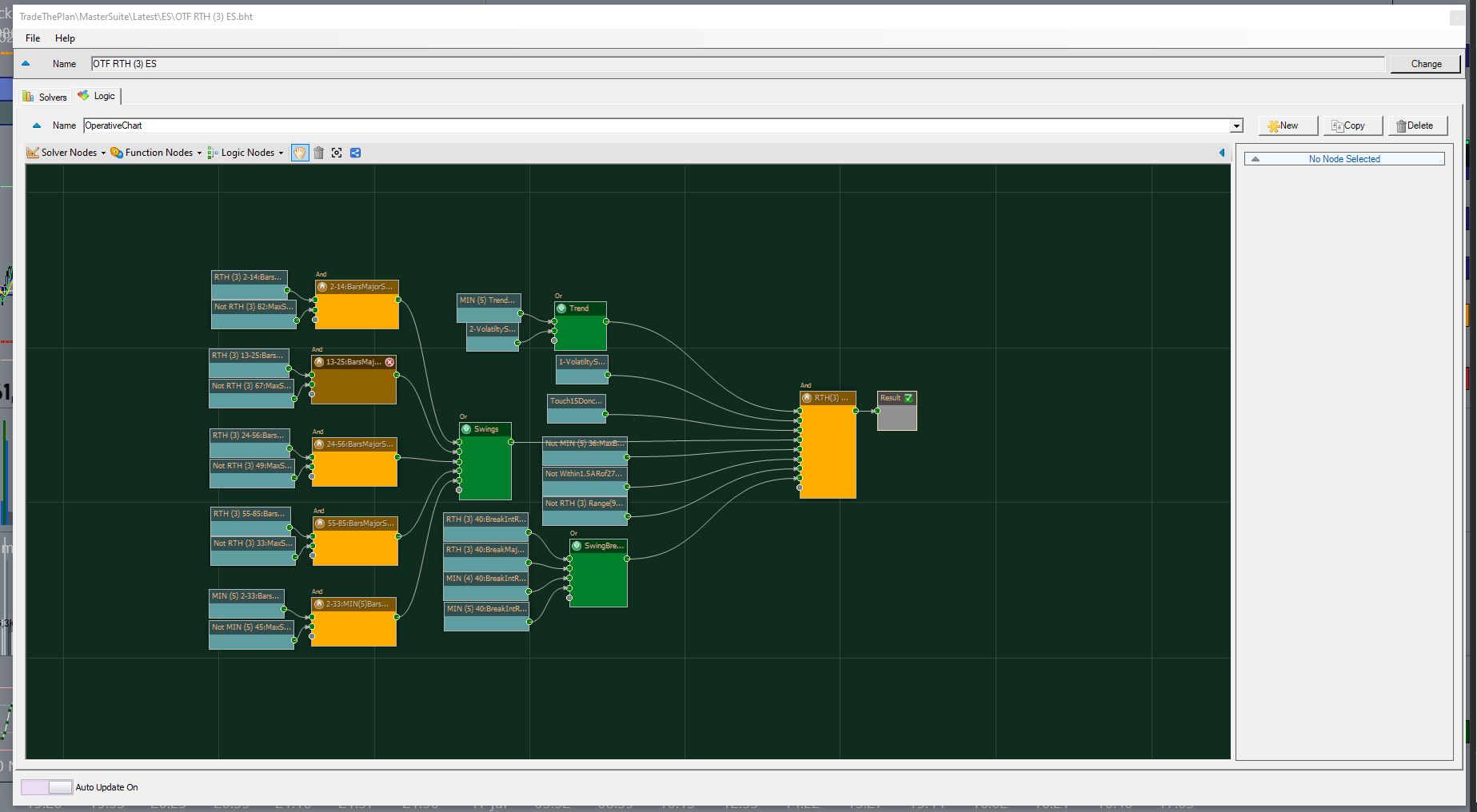The image size is (1477, 812).
Task: Click the blue share icon in toolbar
Action: pos(356,153)
